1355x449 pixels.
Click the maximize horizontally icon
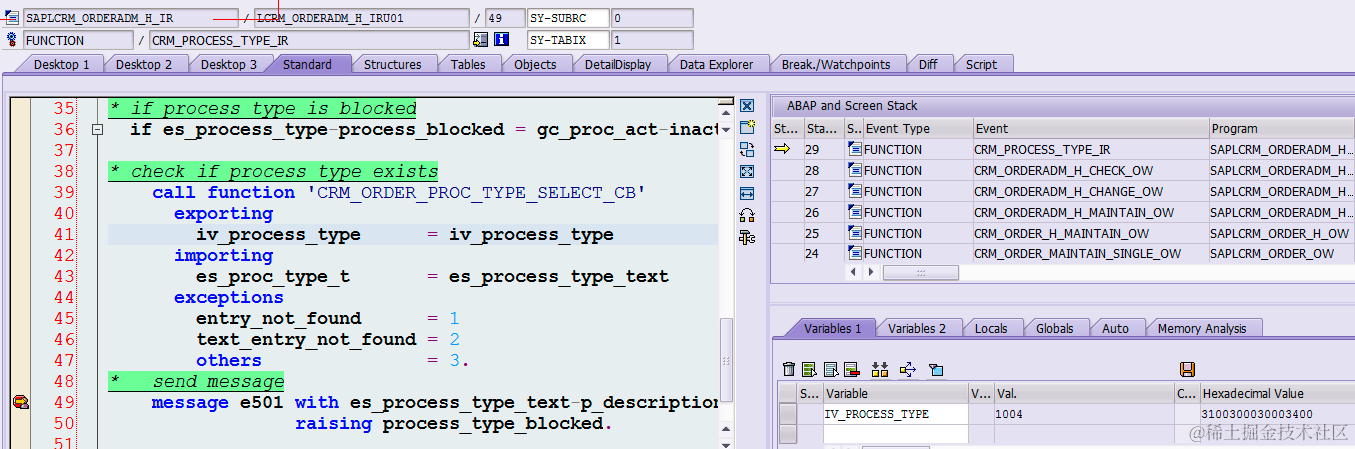747,194
